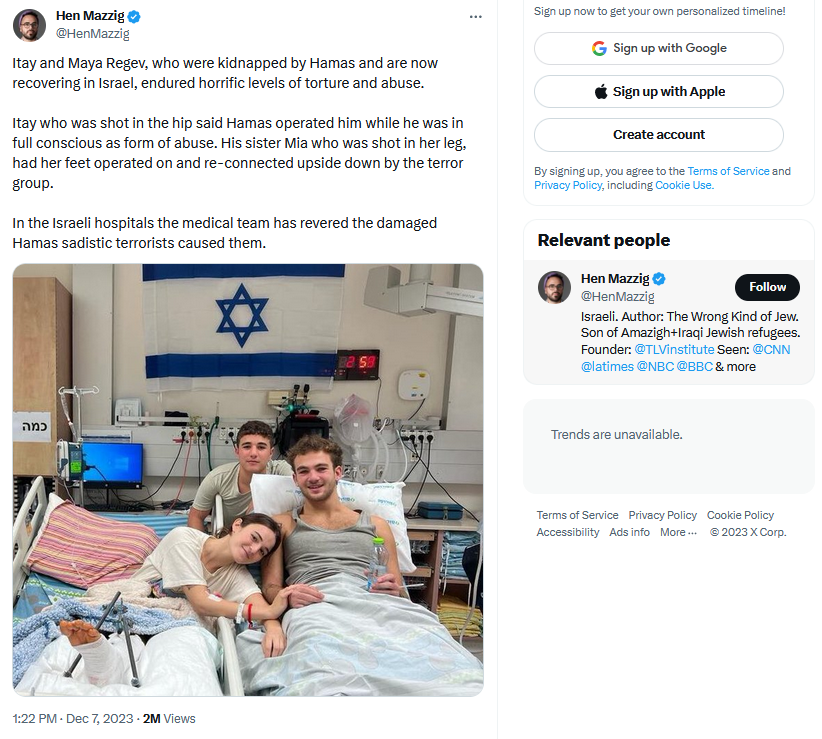
Task: Click the verified badge beside the tweet author name
Action: click(134, 17)
